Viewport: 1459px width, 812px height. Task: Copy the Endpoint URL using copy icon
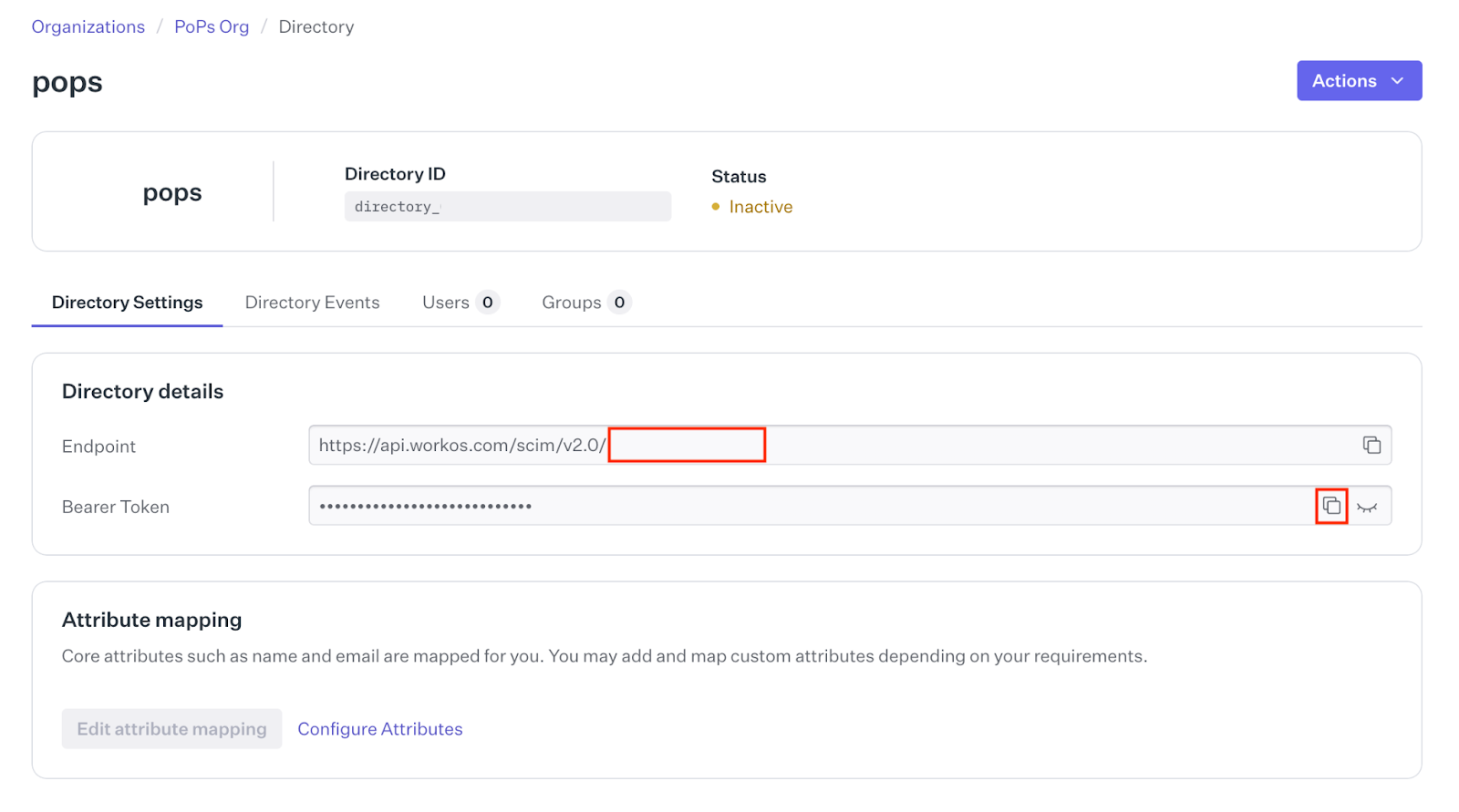pos(1371,445)
